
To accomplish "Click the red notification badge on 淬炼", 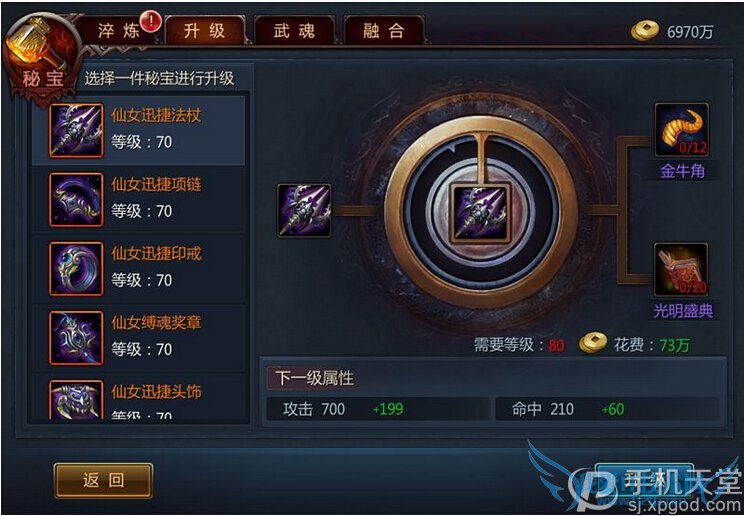I will point(151,21).
